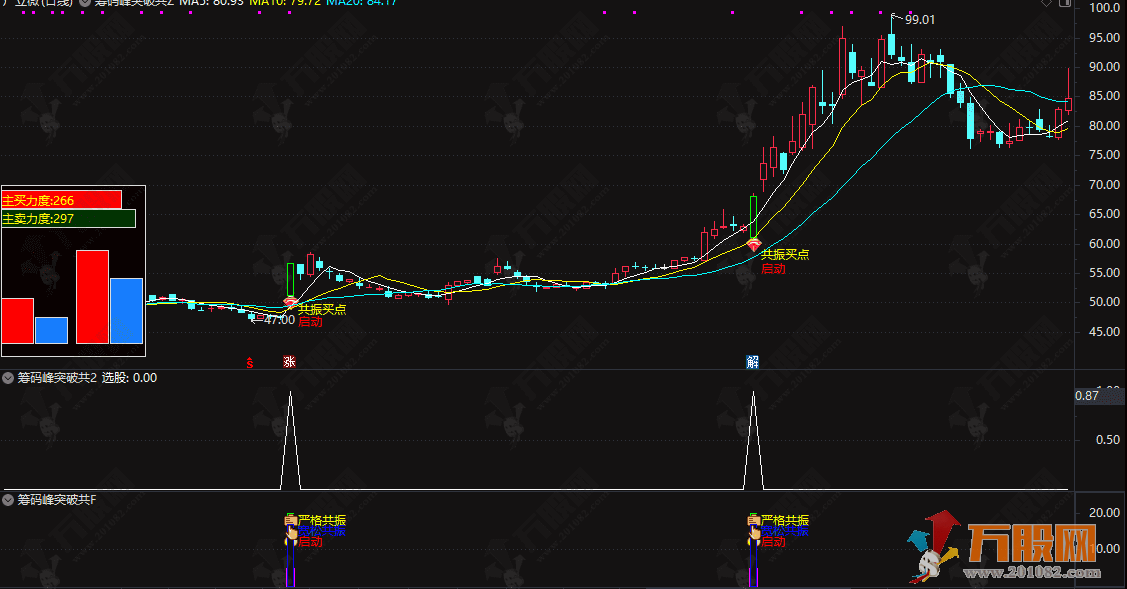Click the 99.01 high price flag
Image resolution: width=1127 pixels, height=589 pixels.
click(919, 19)
